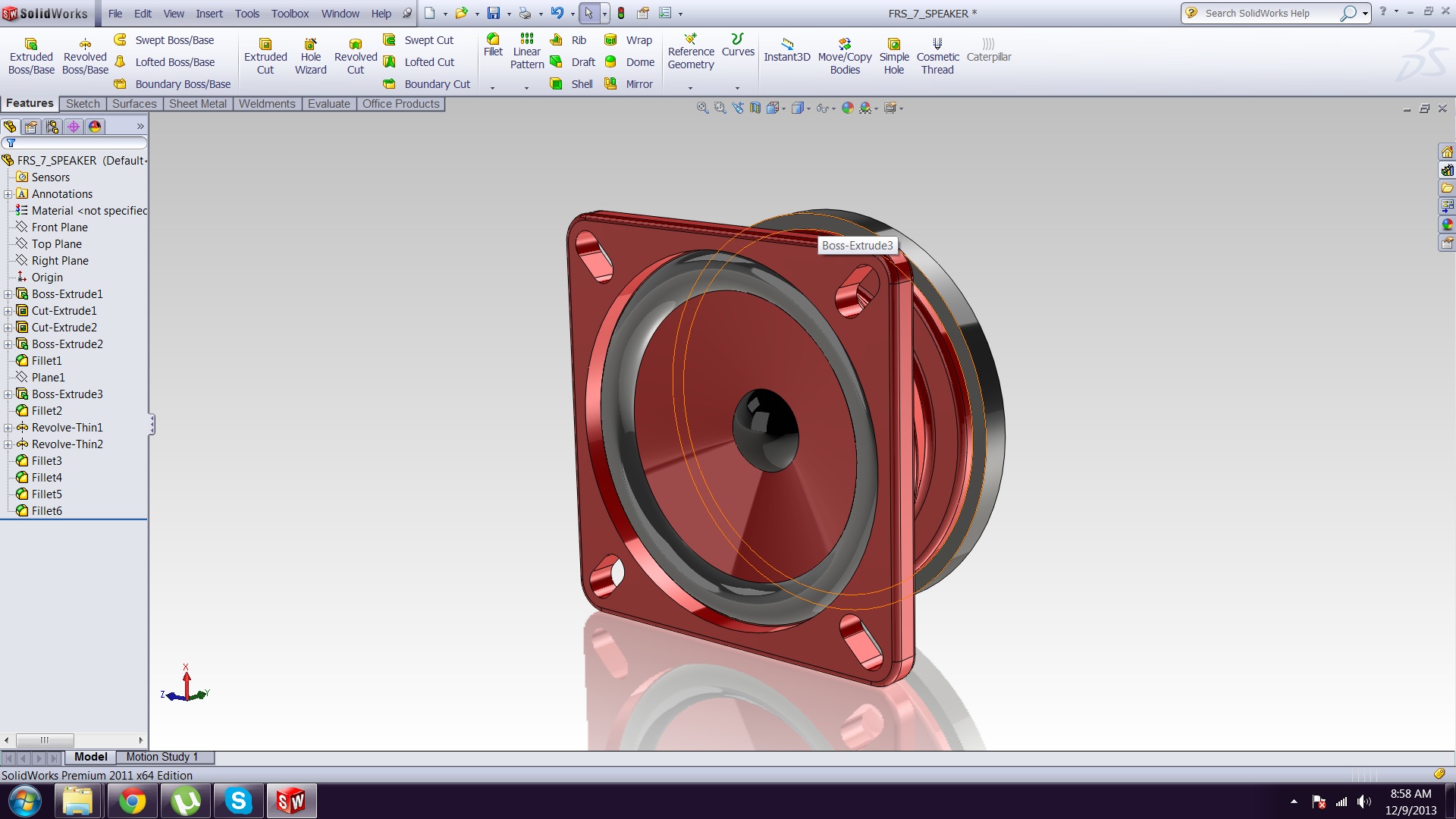This screenshot has width=1456, height=819.
Task: Click the feature tree filter field
Action: (75, 143)
